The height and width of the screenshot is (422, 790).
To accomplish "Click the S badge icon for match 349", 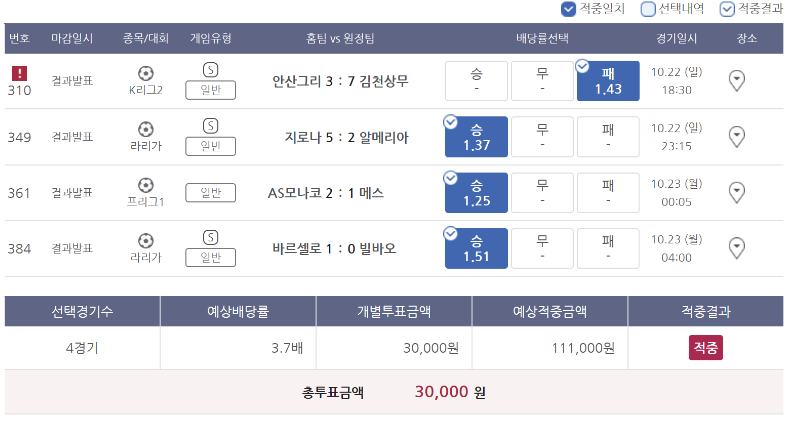I will click(210, 125).
